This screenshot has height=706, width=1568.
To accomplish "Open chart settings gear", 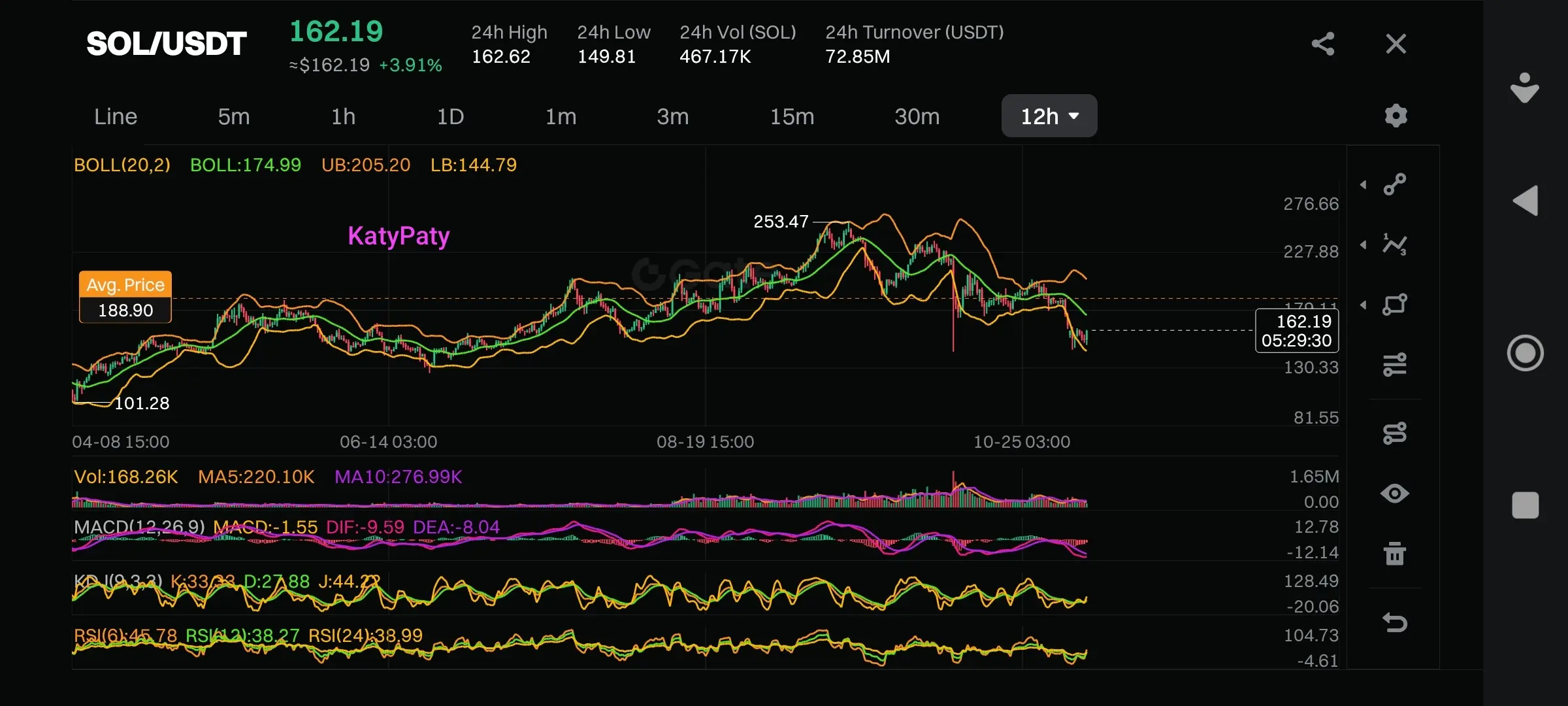I will 1396,116.
